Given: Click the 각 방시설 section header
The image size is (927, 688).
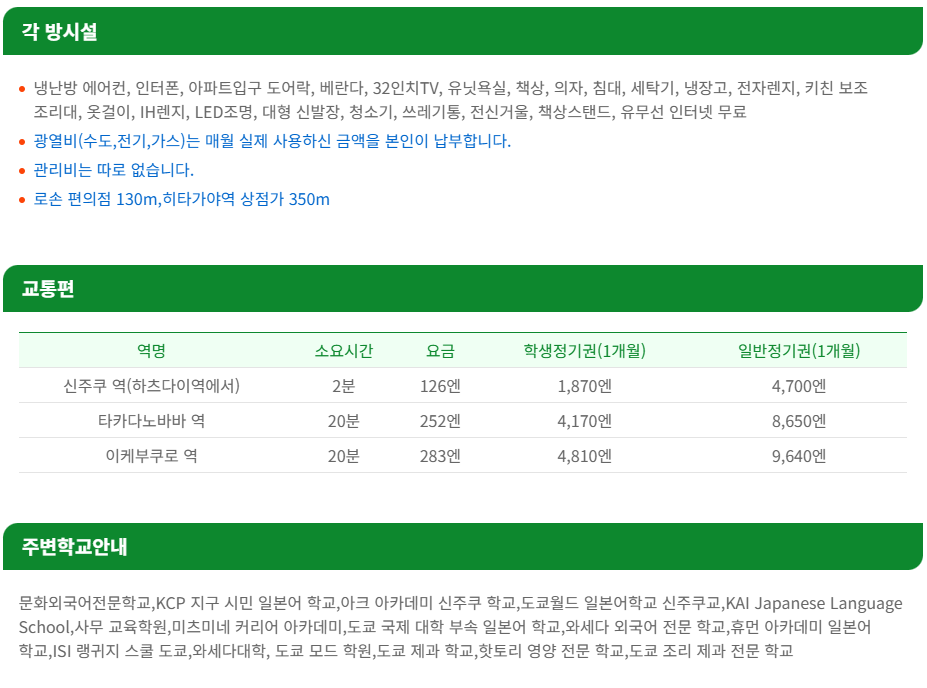Looking at the screenshot, I should [x=60, y=31].
